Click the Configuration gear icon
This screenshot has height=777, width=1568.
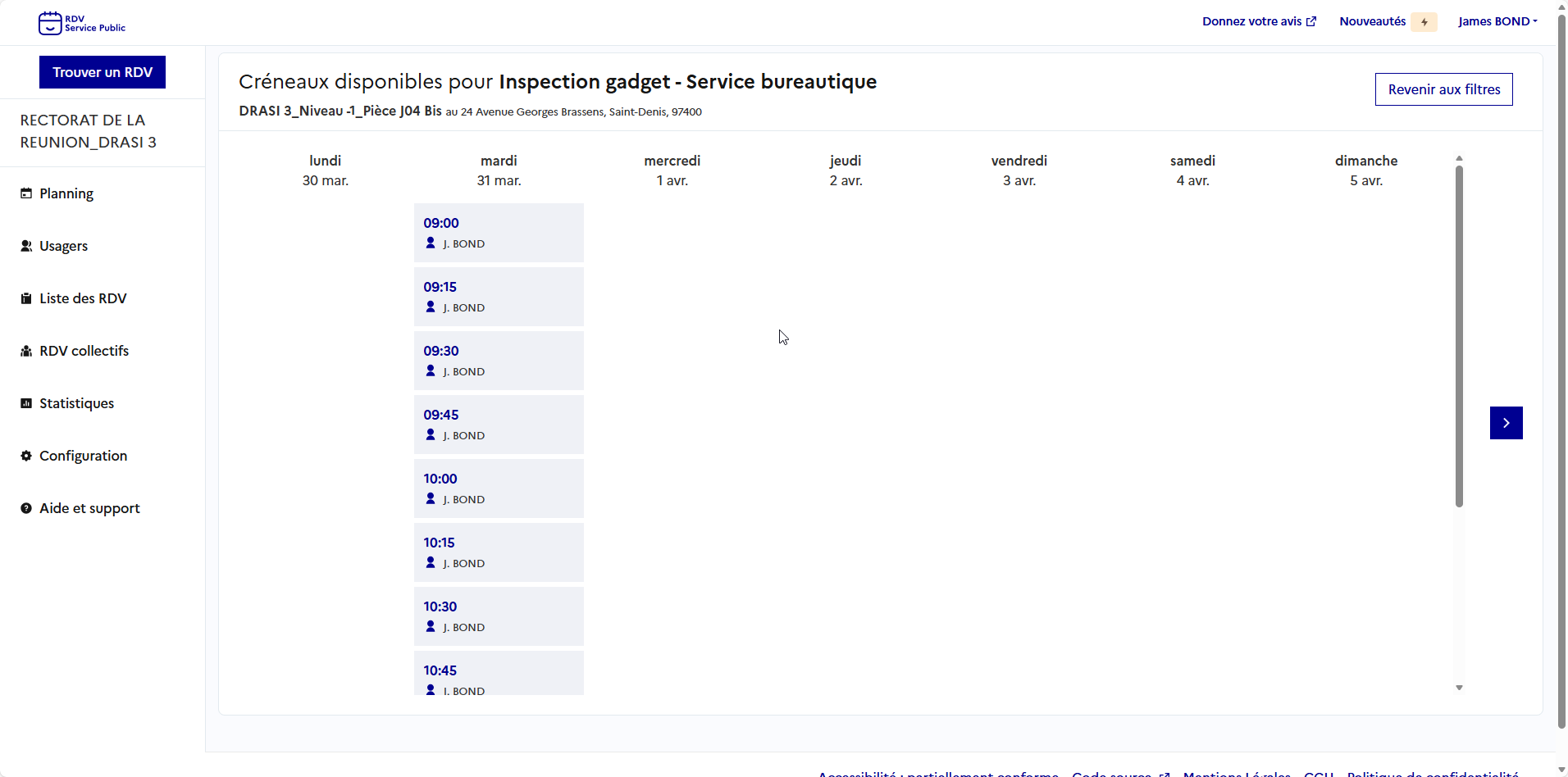(x=26, y=456)
